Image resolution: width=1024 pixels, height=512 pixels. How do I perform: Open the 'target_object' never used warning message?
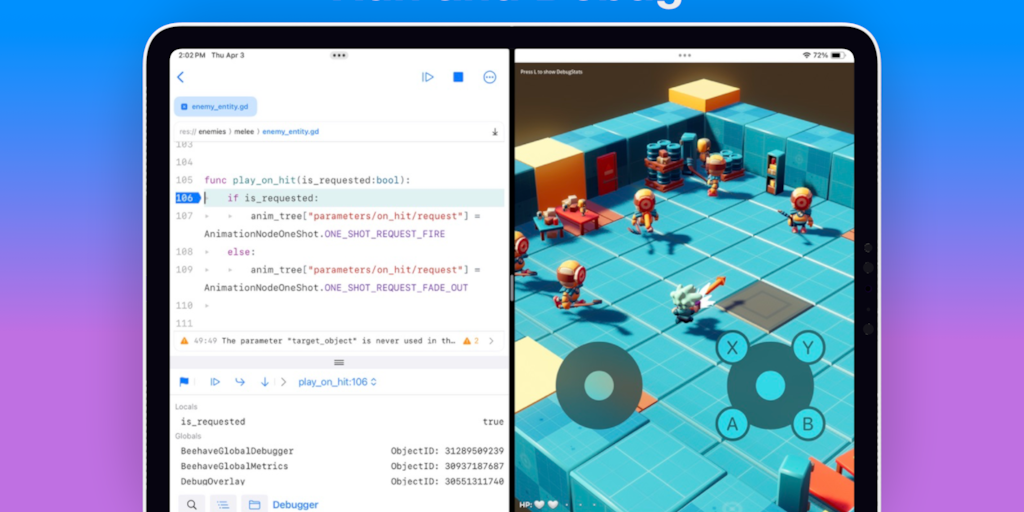click(338, 340)
